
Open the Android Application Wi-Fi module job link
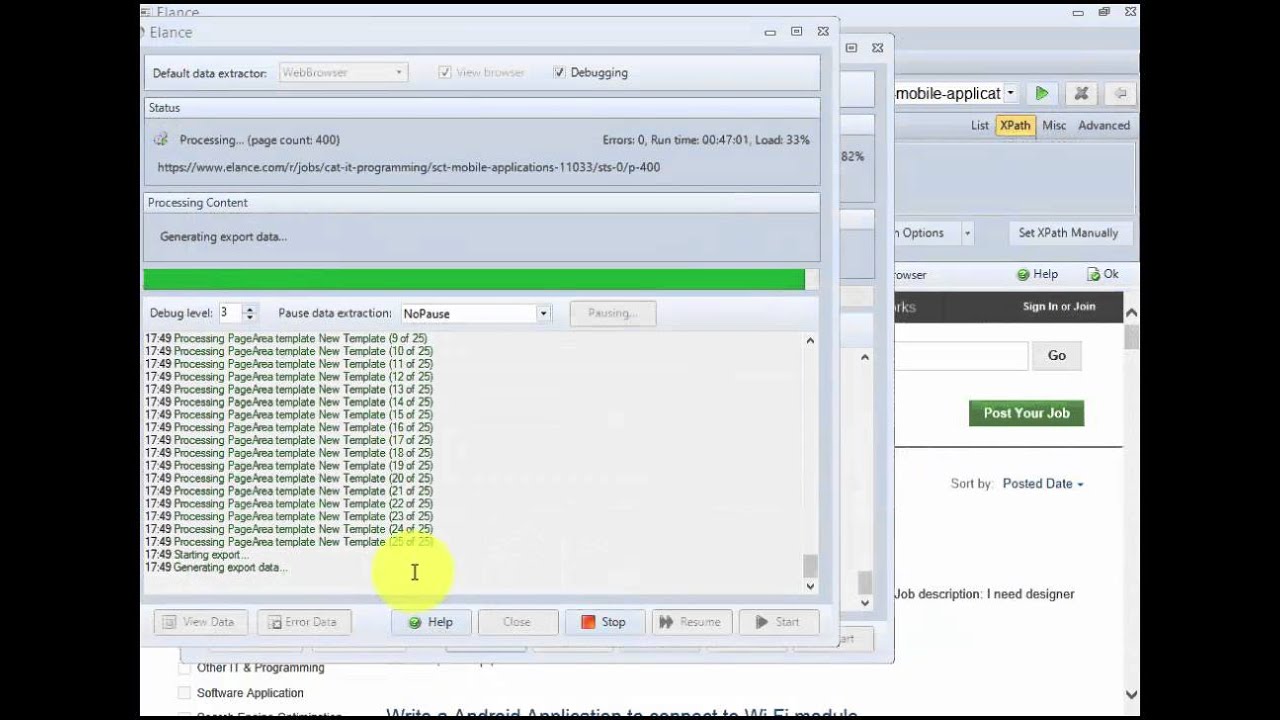[x=622, y=714]
